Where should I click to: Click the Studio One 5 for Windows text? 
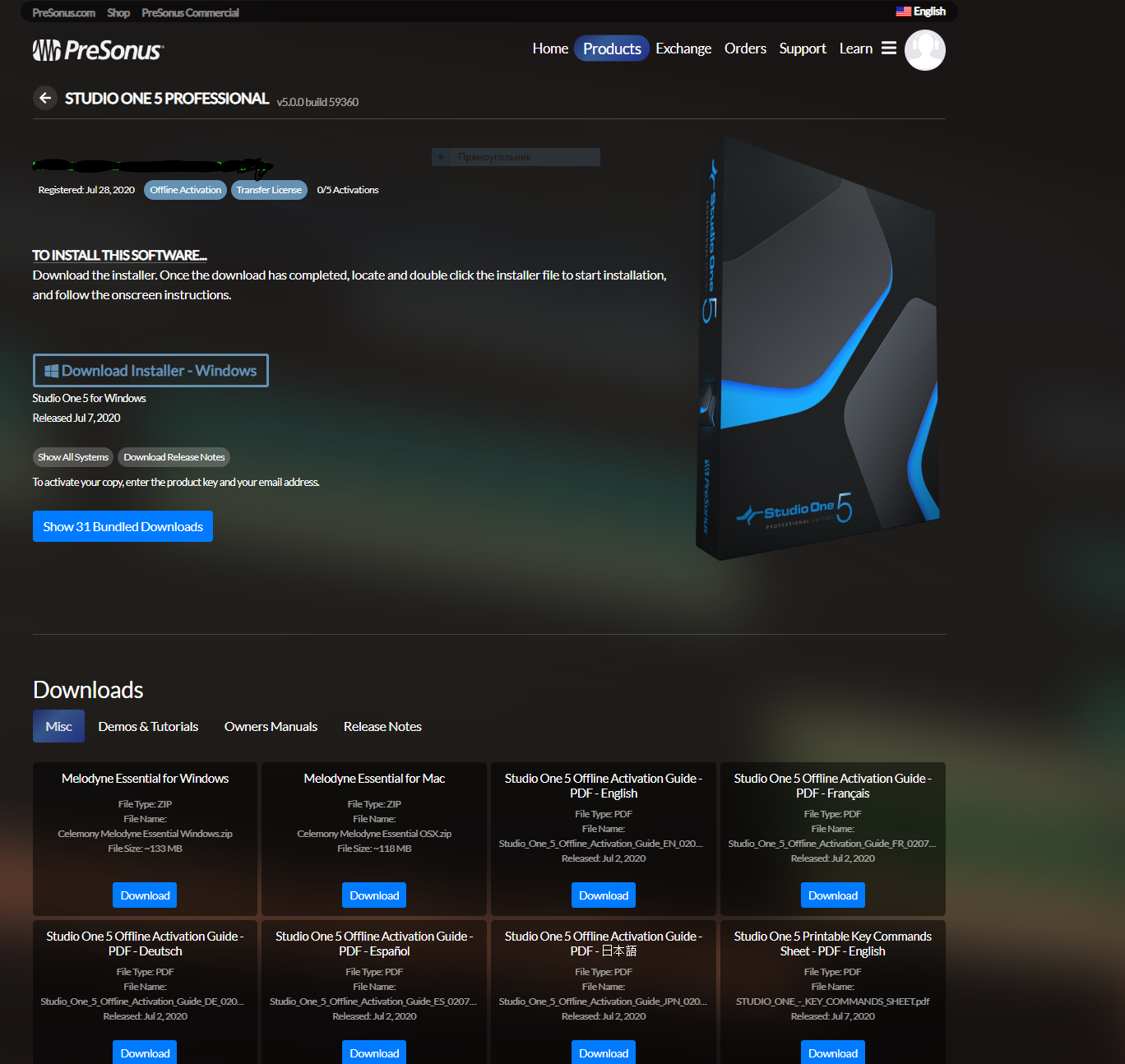(89, 398)
